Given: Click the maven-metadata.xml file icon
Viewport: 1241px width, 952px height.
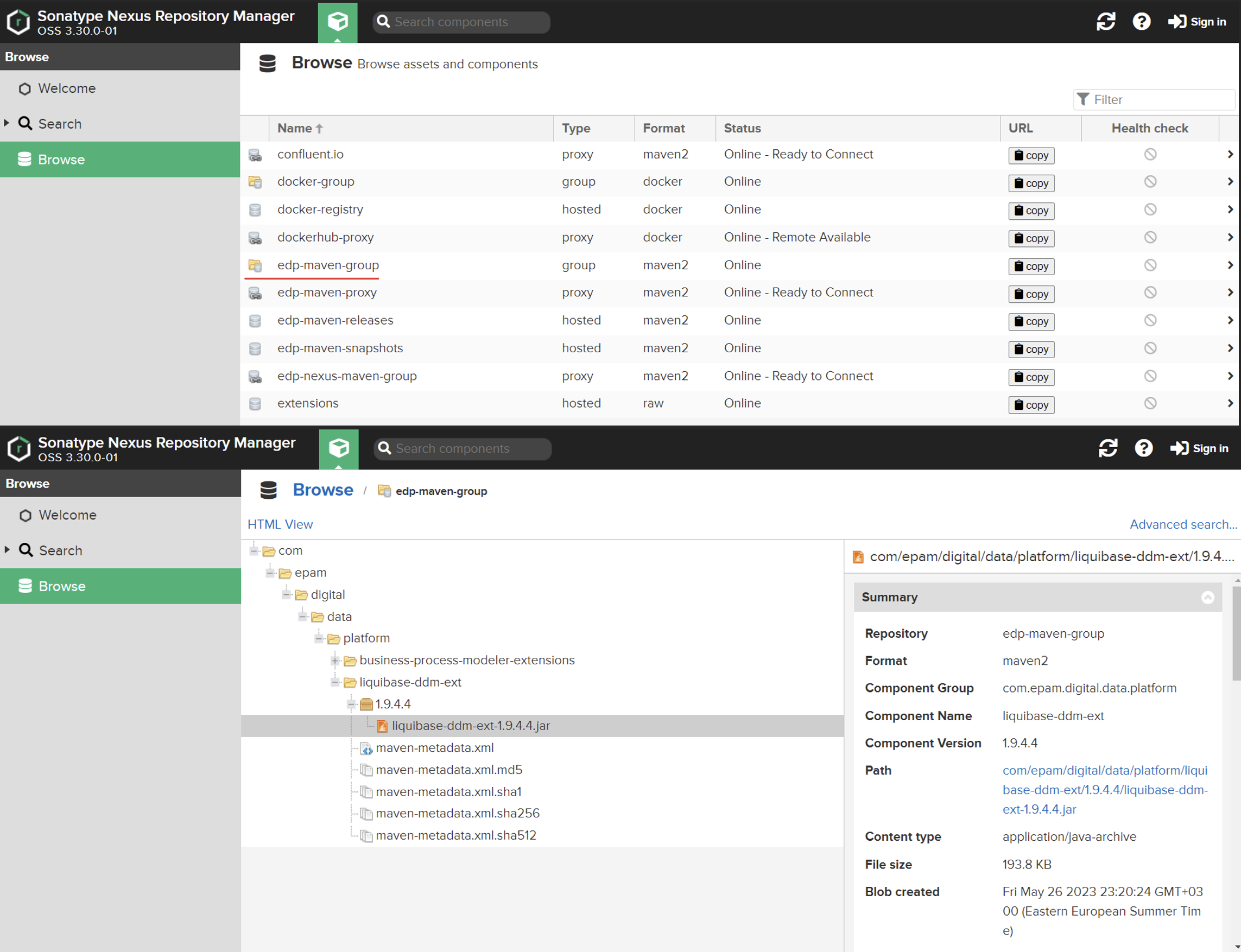Looking at the screenshot, I should (x=366, y=748).
